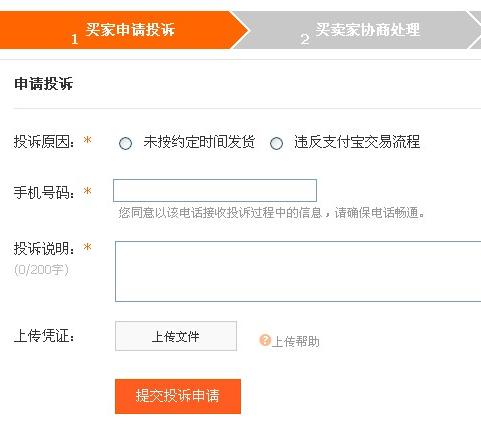Click the 上传文件 upload button

[x=176, y=336]
